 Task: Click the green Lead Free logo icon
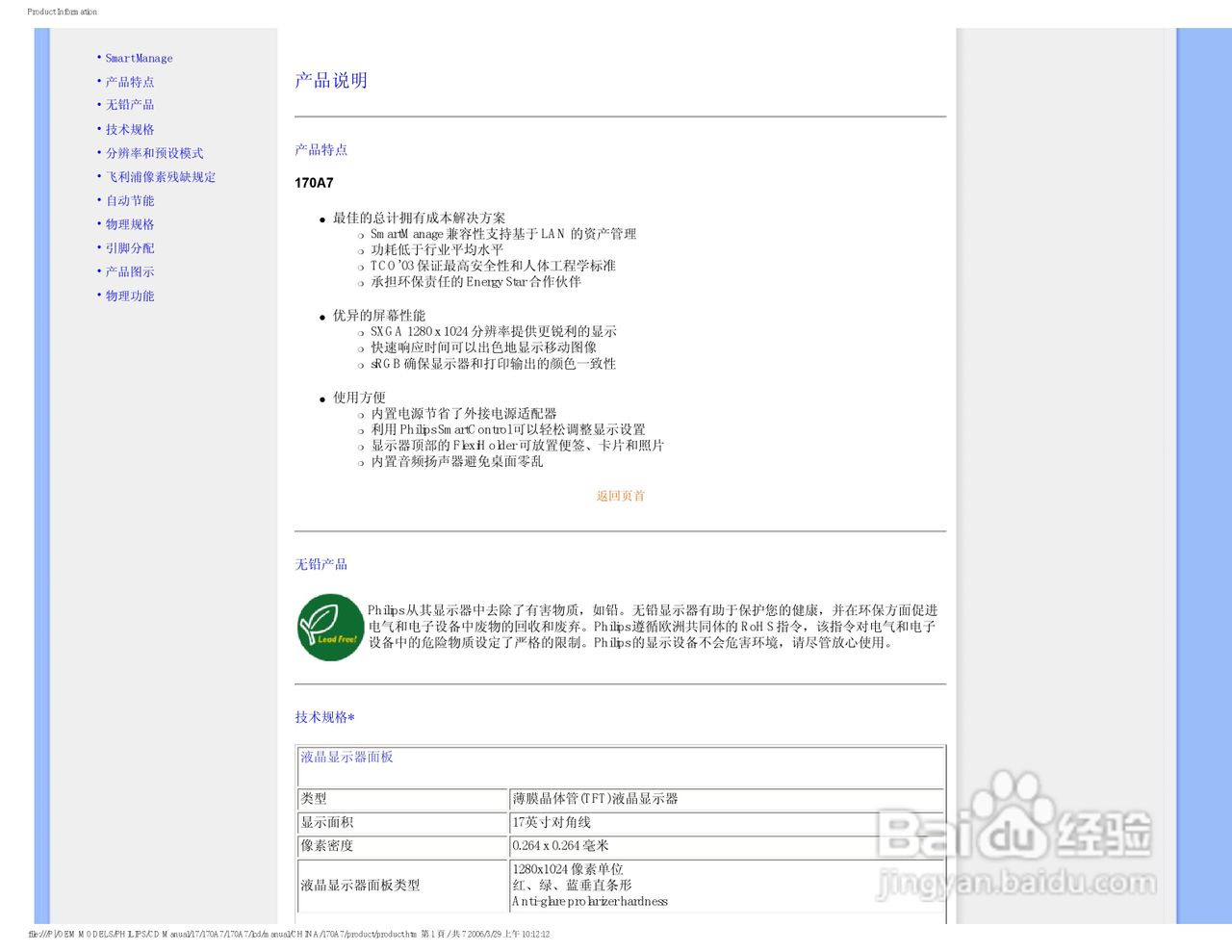pos(330,628)
